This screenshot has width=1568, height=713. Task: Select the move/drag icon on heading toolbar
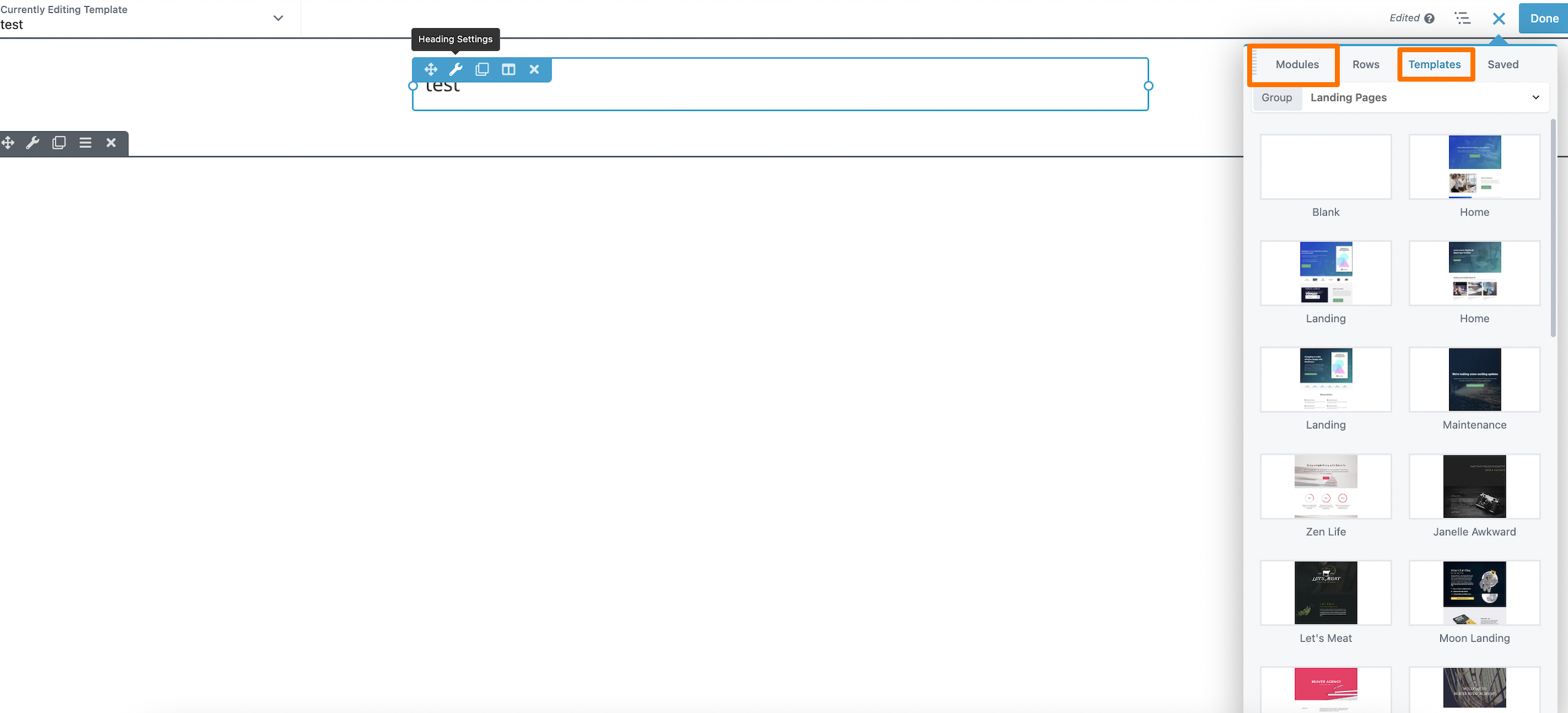pyautogui.click(x=431, y=69)
